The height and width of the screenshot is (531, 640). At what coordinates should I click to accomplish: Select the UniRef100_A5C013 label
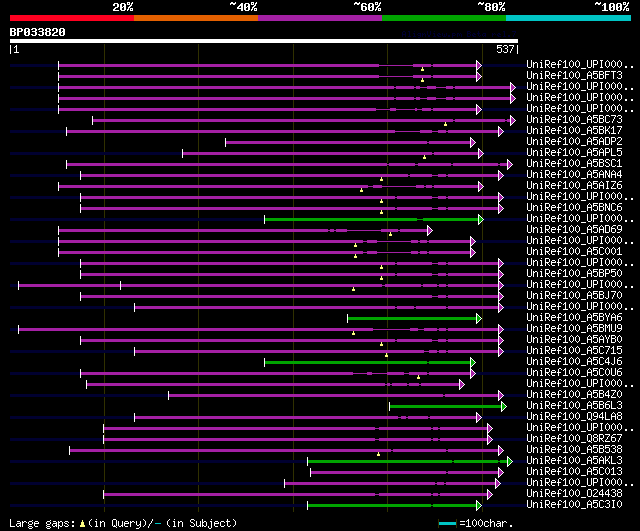(574, 472)
